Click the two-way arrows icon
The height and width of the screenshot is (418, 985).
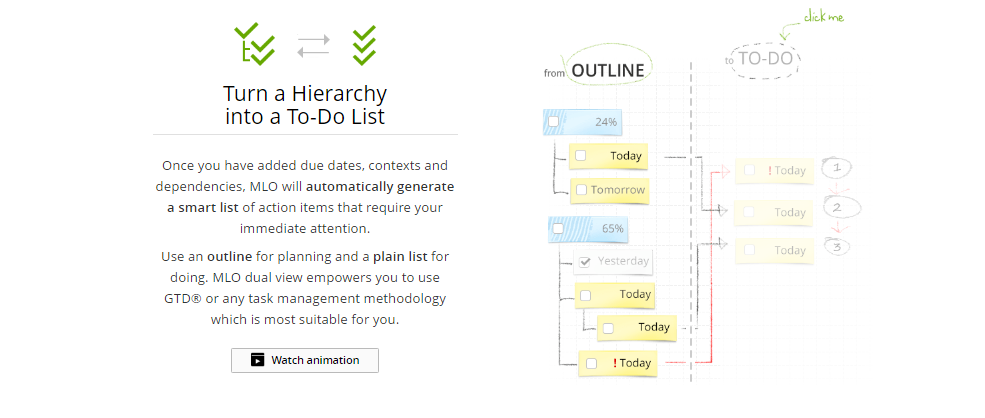click(313, 45)
